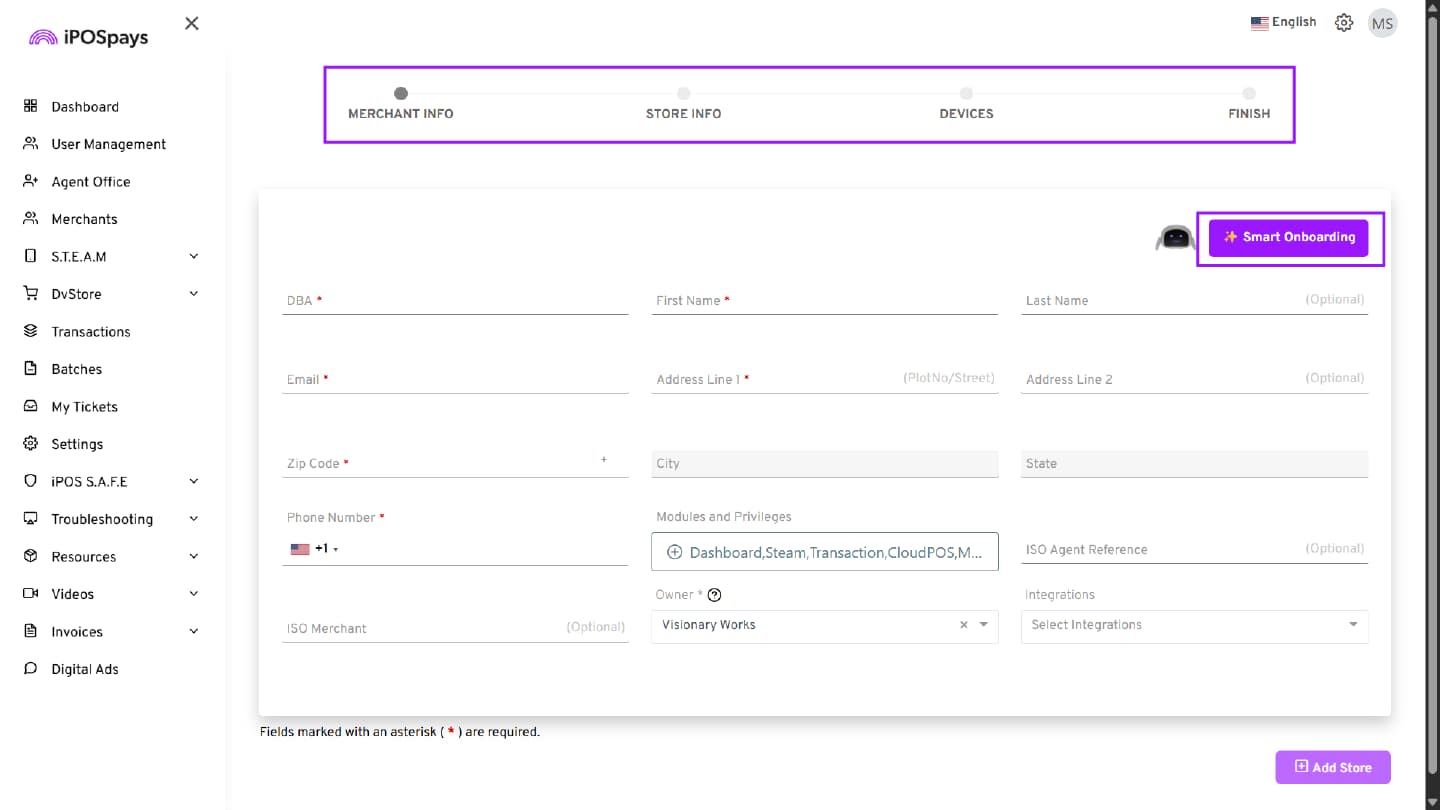Click the Owner help question mark icon
This screenshot has width=1440, height=810.
tap(714, 595)
